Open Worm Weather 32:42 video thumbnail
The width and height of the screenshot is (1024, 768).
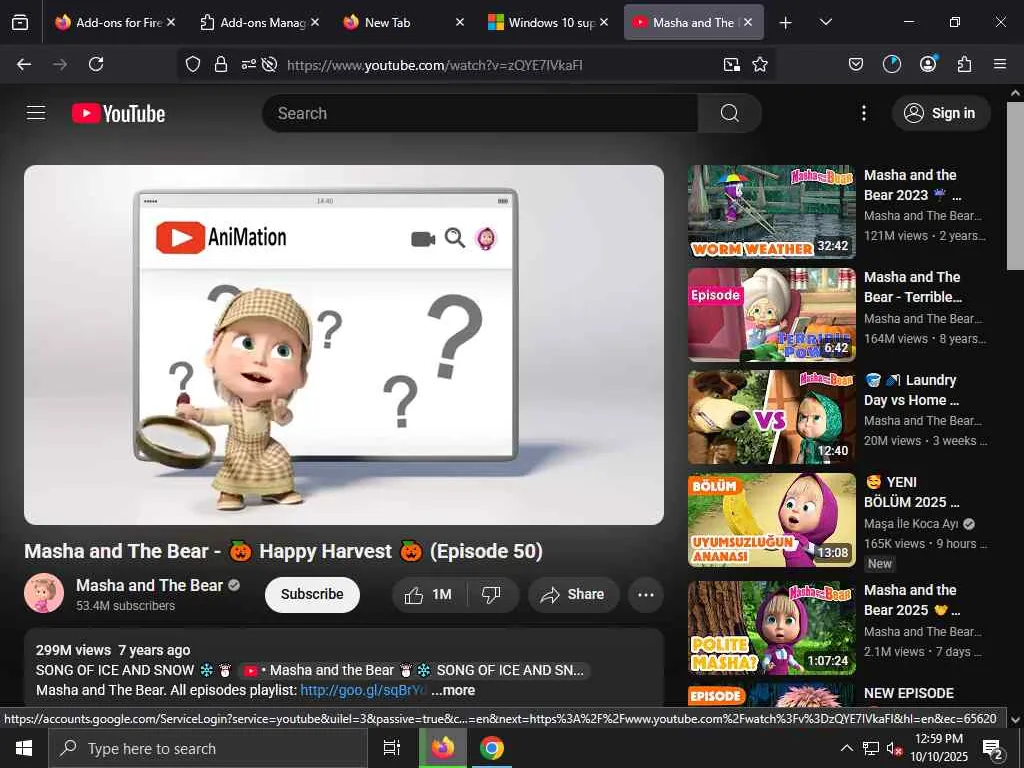coord(771,212)
